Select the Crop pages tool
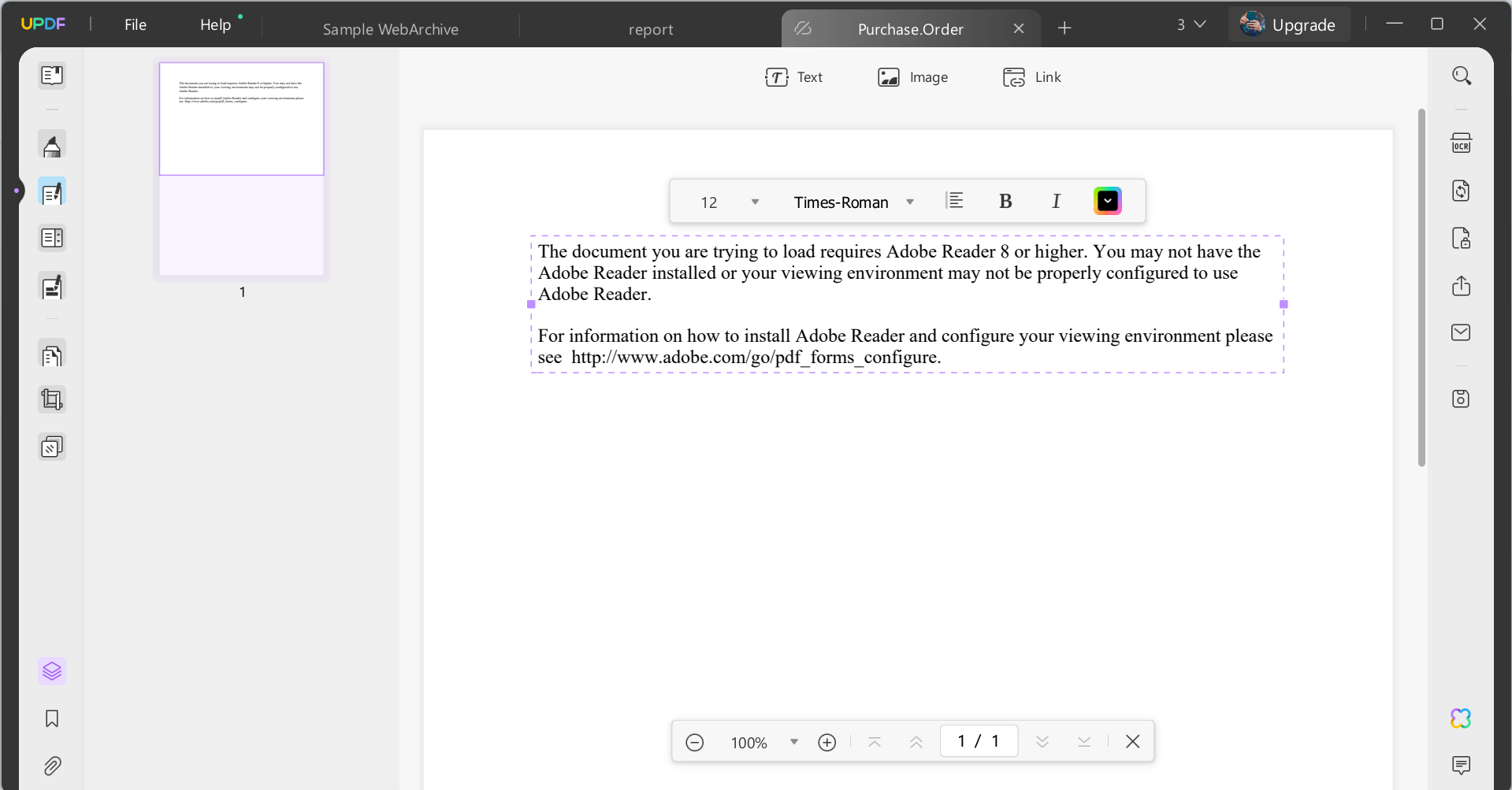Image resolution: width=1512 pixels, height=790 pixels. (52, 399)
